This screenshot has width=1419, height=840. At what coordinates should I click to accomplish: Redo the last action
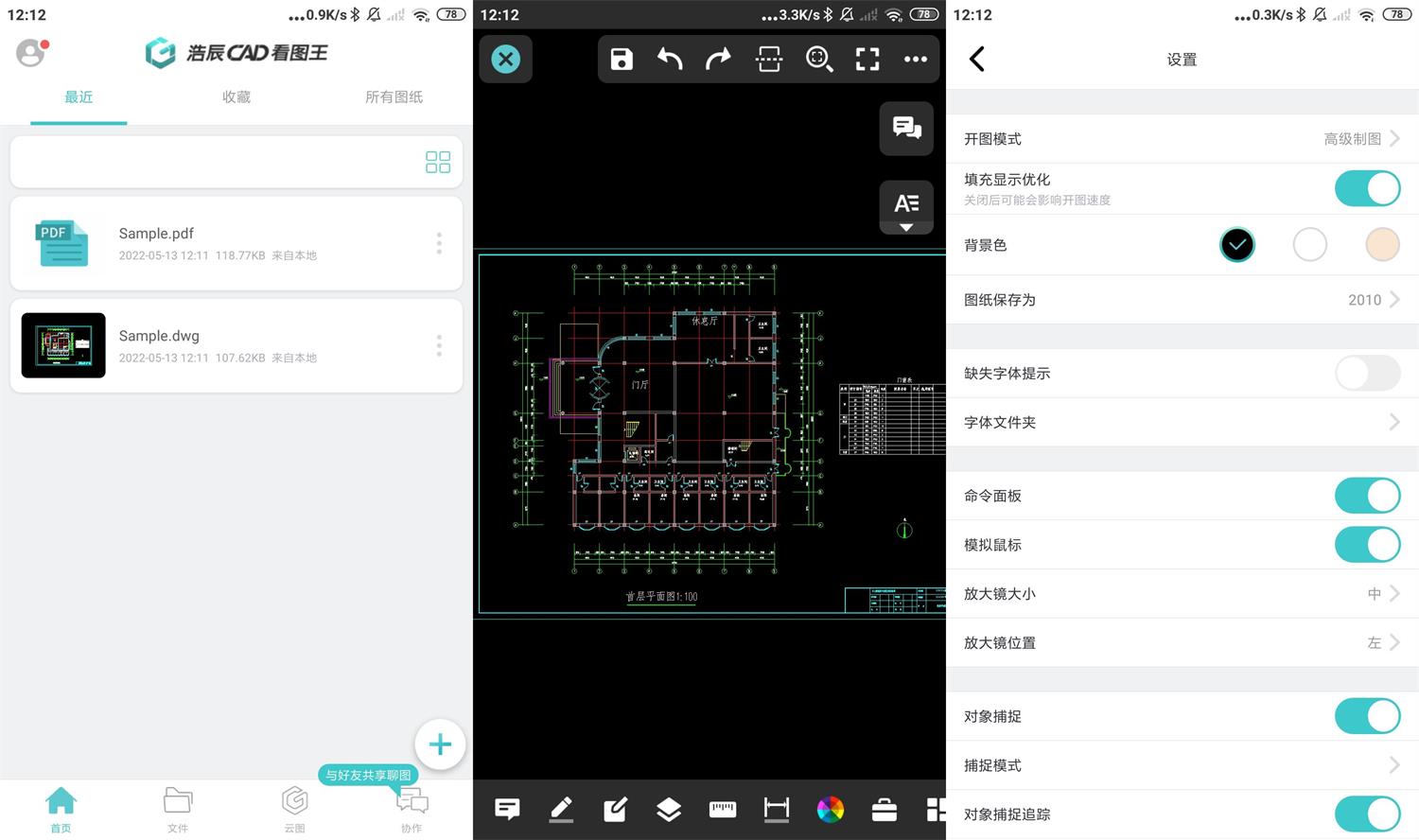coord(719,59)
